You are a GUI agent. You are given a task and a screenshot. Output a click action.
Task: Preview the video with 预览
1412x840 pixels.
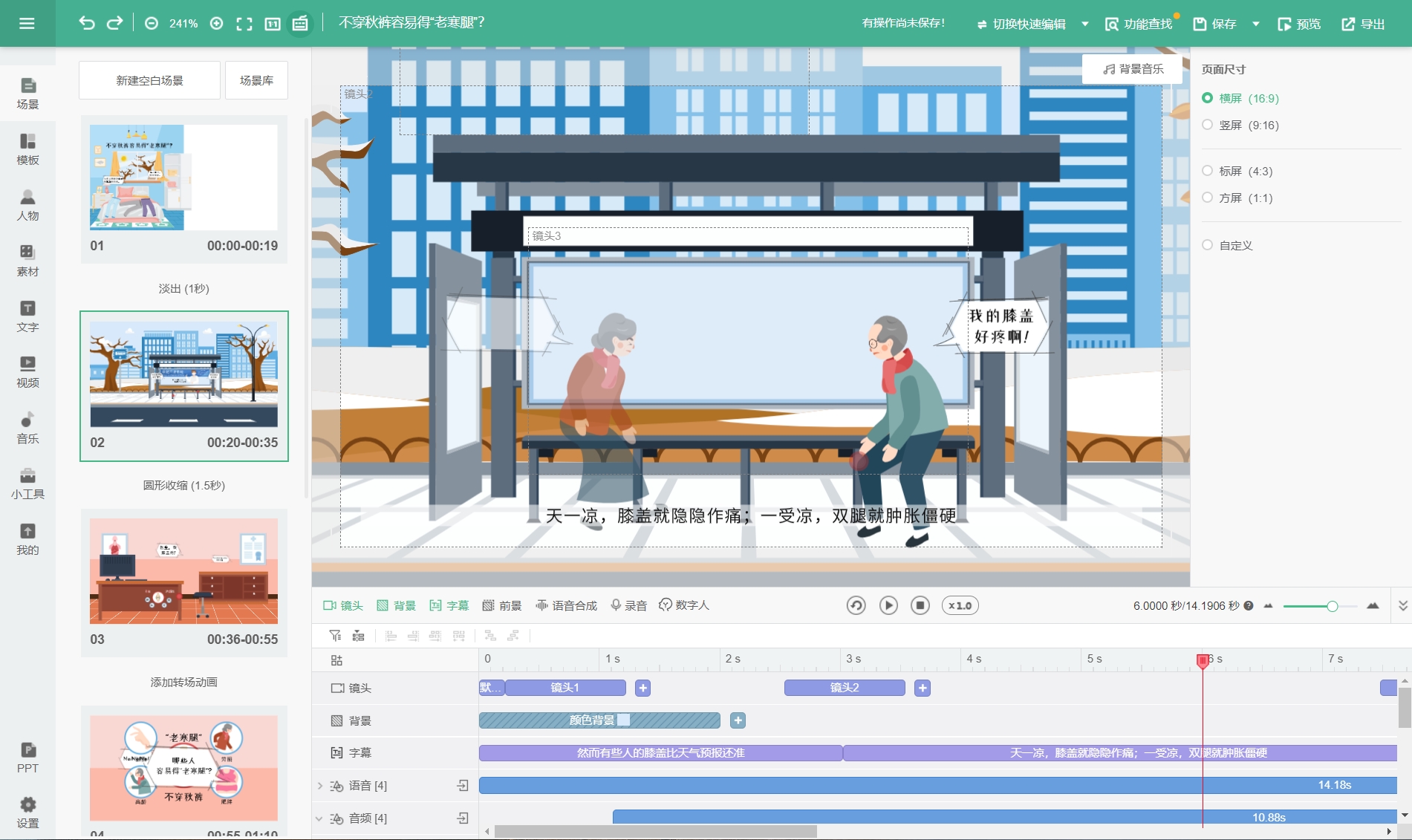1299,24
